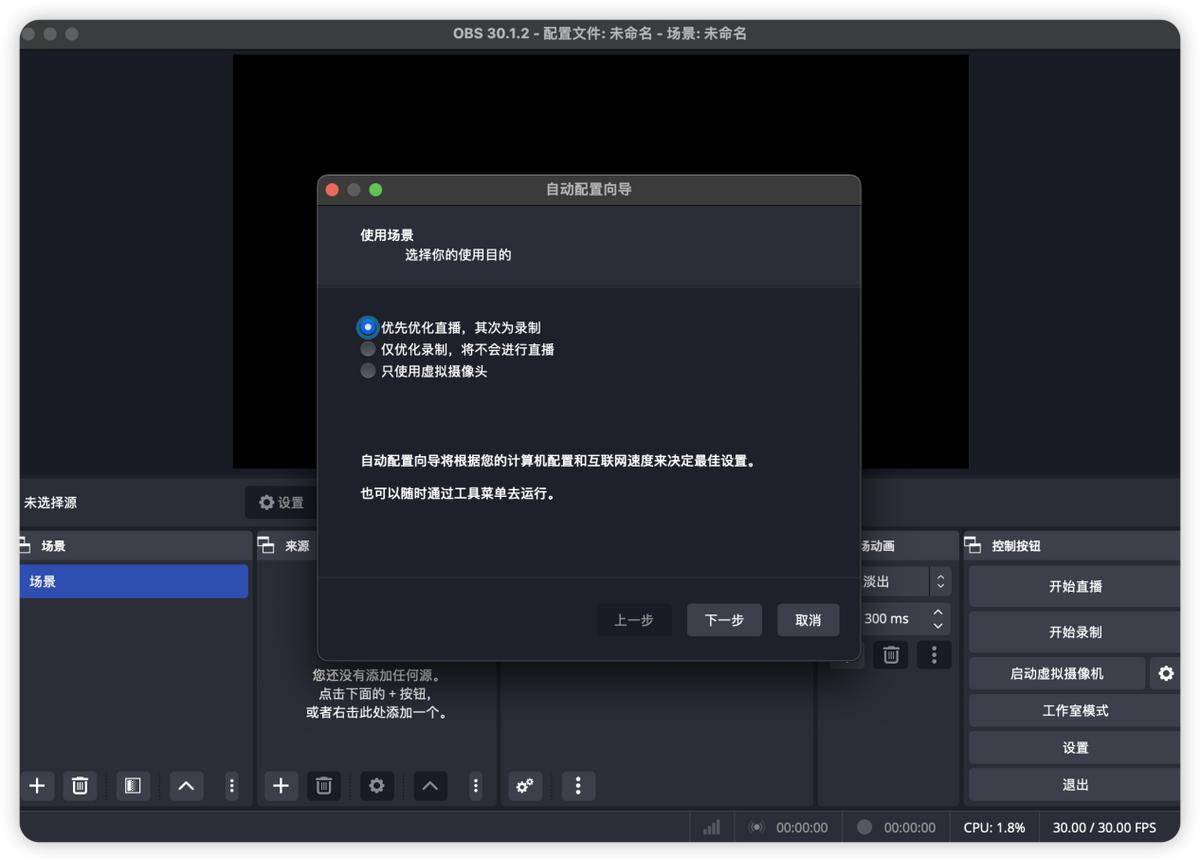
Task: Click the audio level meter in the status bar
Action: point(711,827)
